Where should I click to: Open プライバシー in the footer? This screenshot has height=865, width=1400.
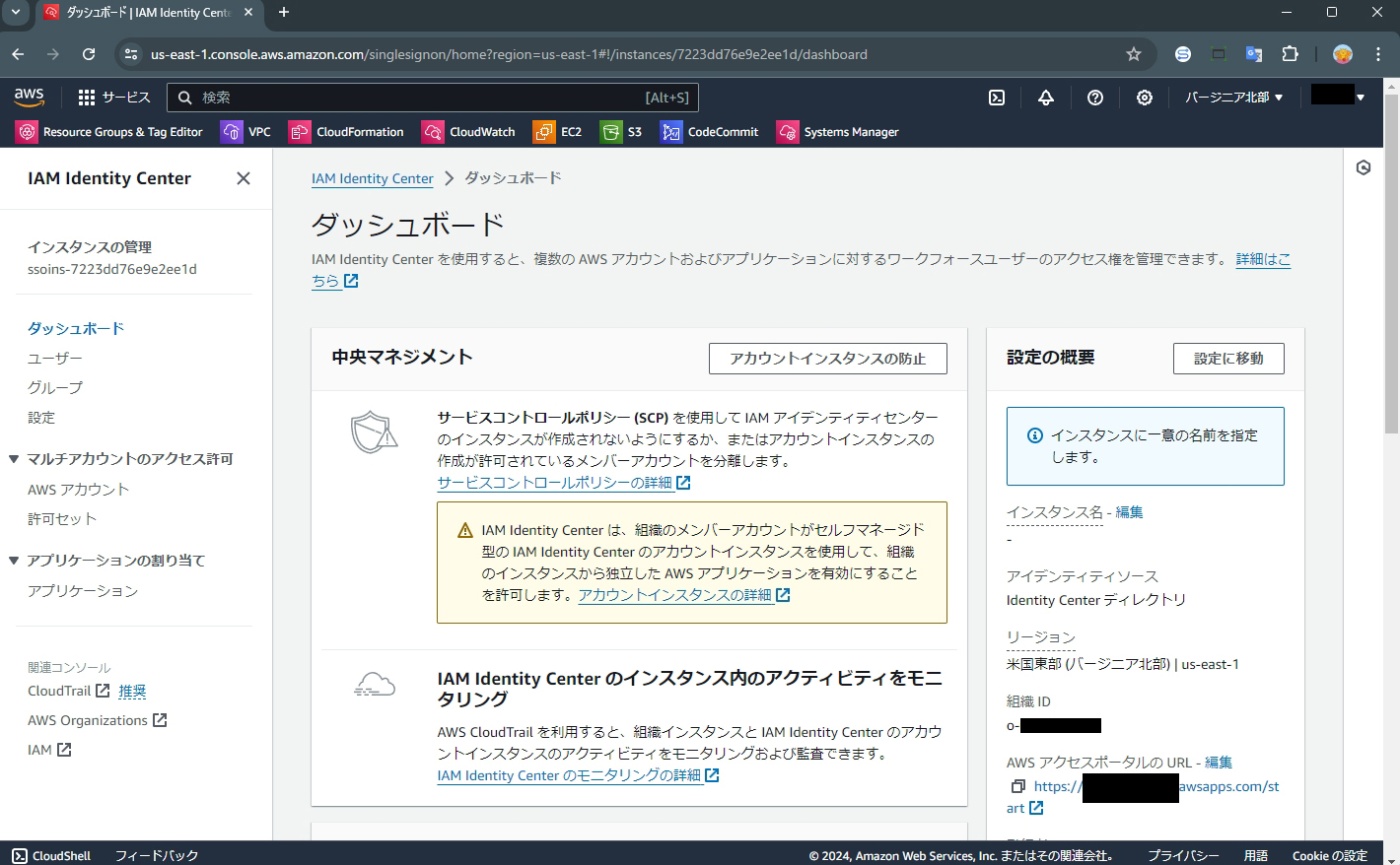click(x=1183, y=855)
